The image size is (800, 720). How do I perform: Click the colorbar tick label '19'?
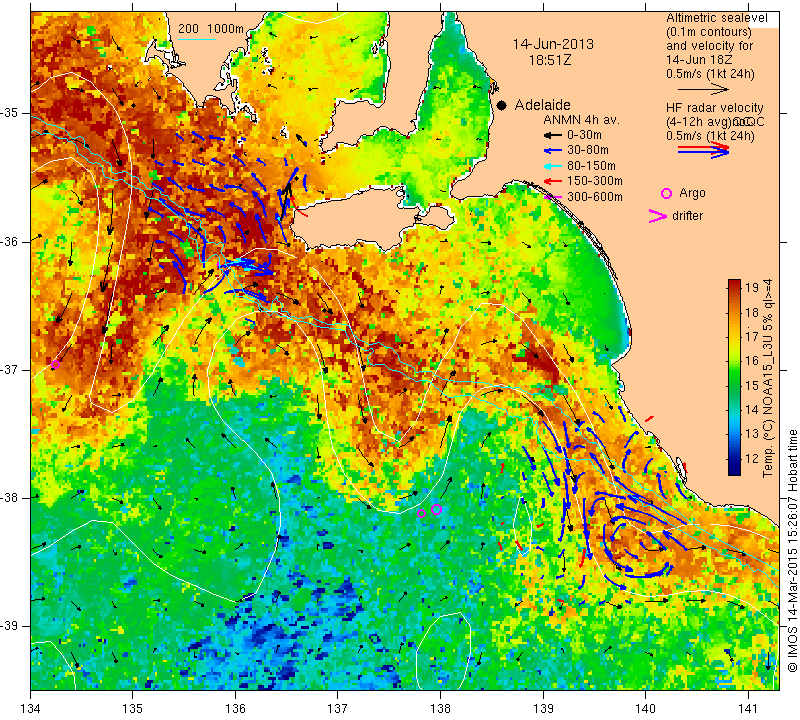coord(752,287)
